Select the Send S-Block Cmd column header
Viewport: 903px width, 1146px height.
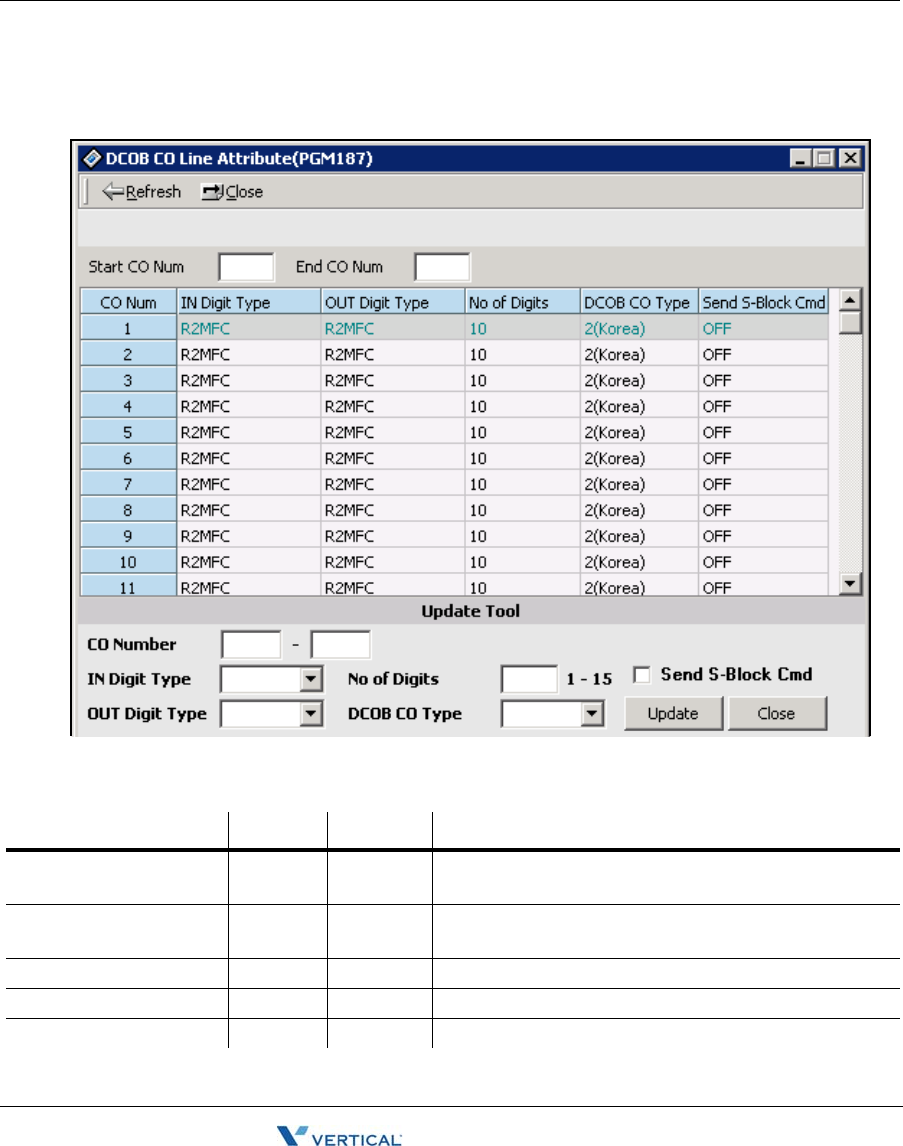pos(763,302)
